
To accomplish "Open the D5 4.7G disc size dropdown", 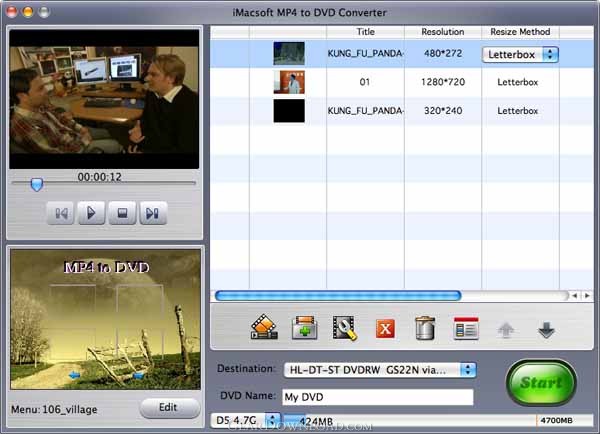I will point(245,420).
